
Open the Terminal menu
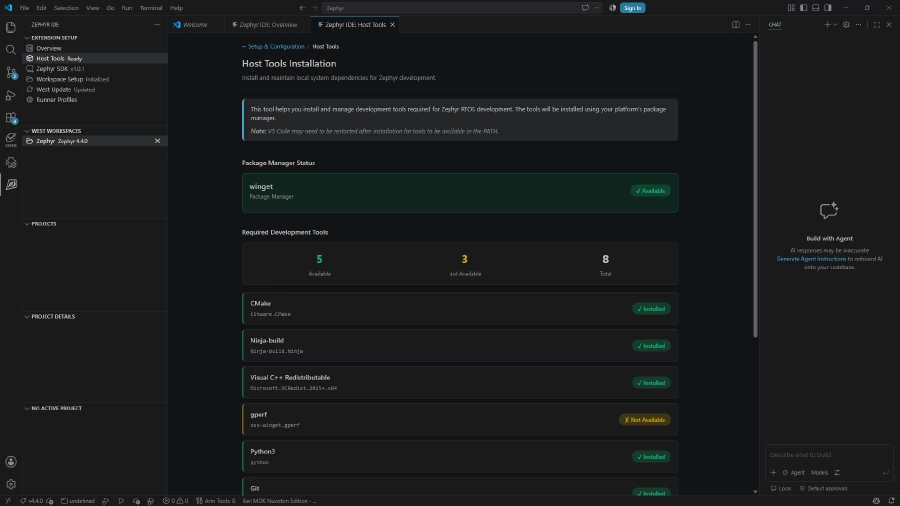point(151,8)
